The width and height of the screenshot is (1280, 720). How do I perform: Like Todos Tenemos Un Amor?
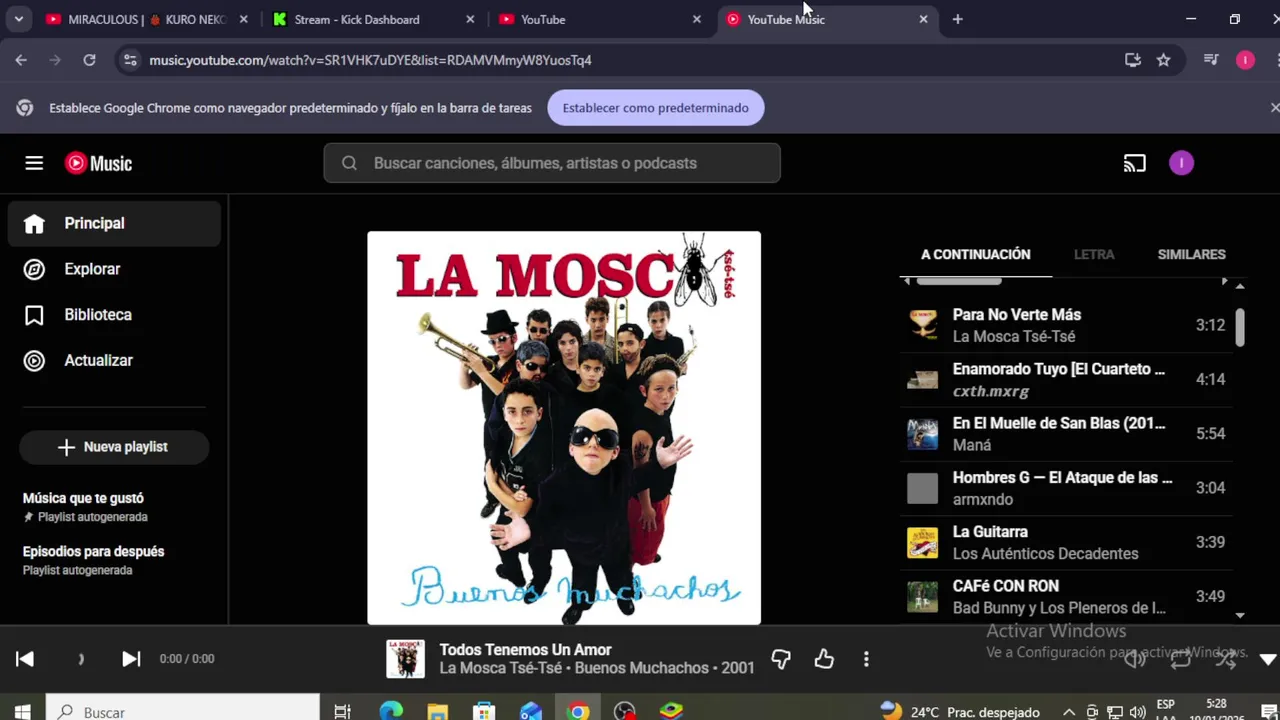824,658
